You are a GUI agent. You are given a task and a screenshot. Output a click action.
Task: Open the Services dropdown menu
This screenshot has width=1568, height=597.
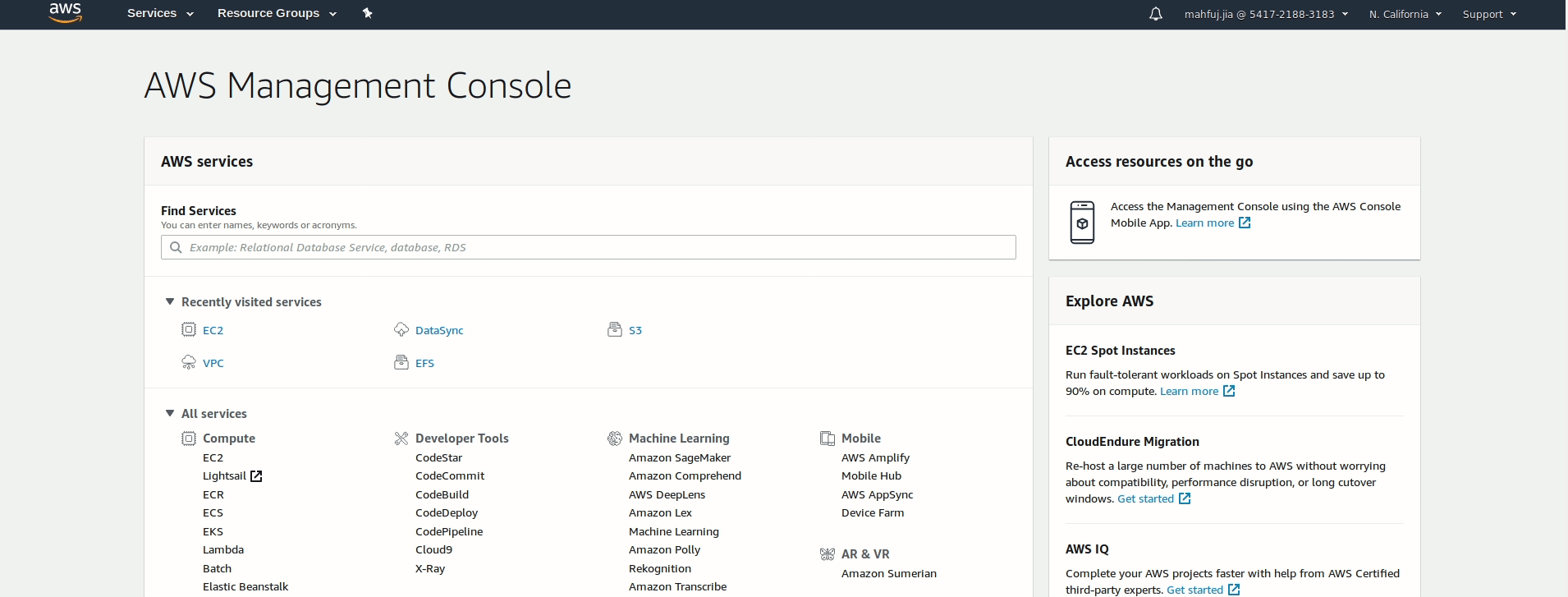click(x=160, y=13)
